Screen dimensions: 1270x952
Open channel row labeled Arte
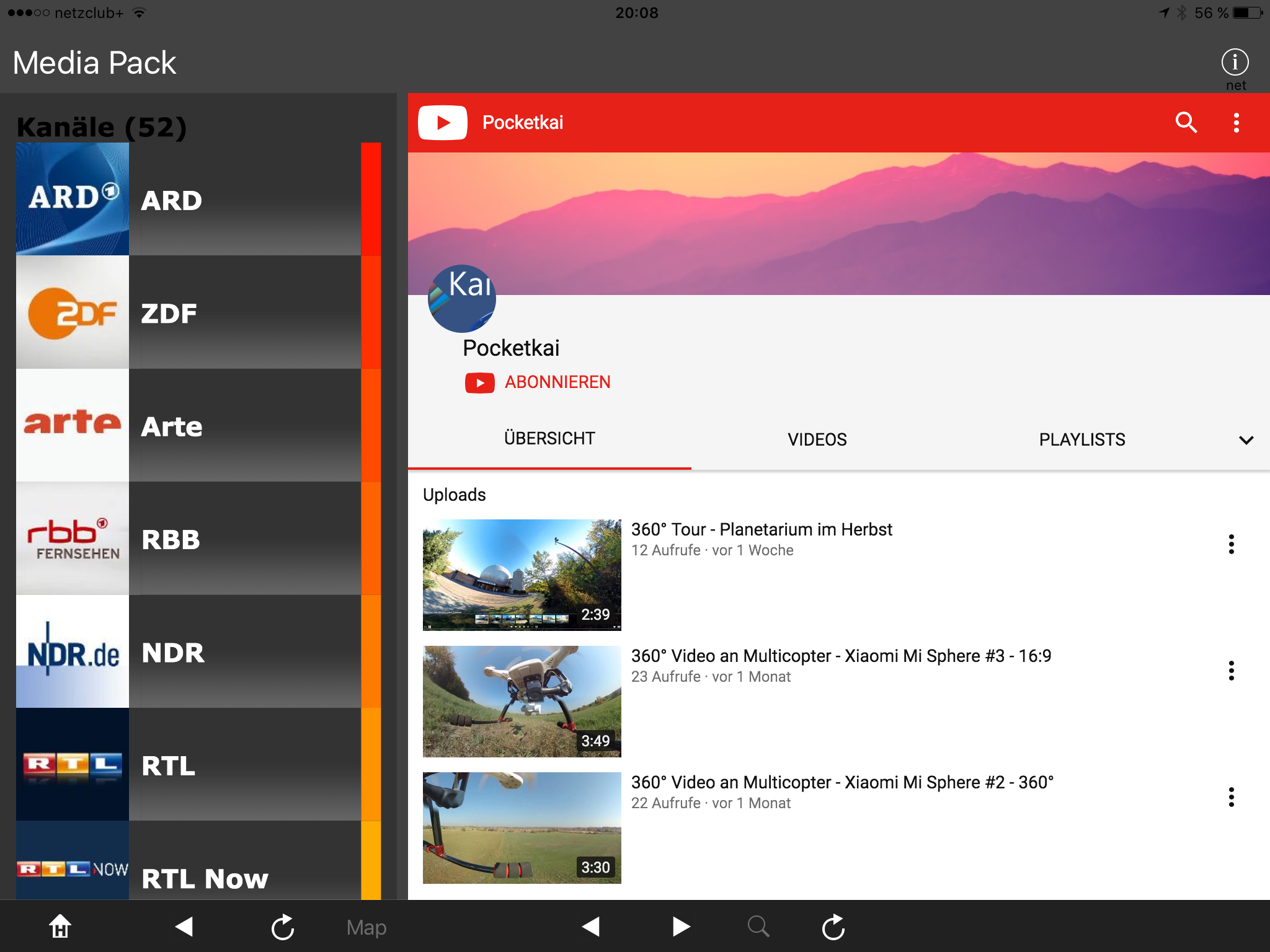click(198, 425)
